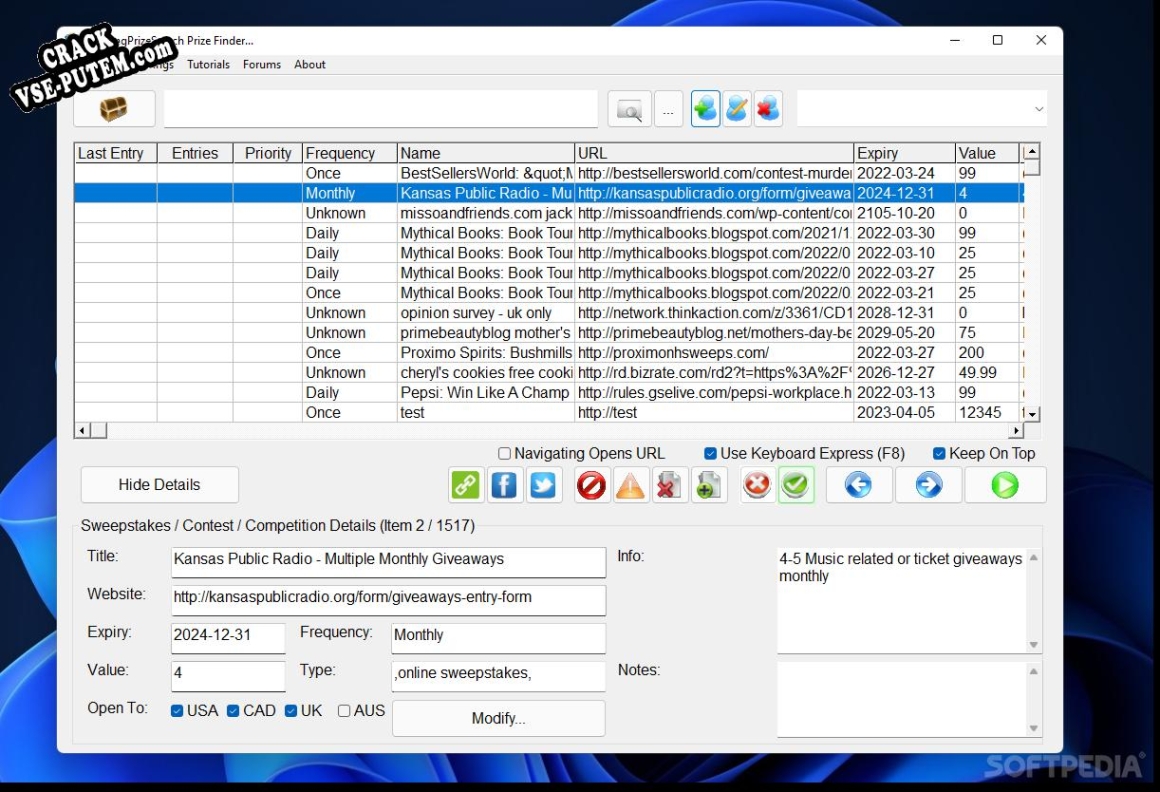Image resolution: width=1160 pixels, height=792 pixels.
Task: Add entry document with green plus
Action: tap(708, 485)
